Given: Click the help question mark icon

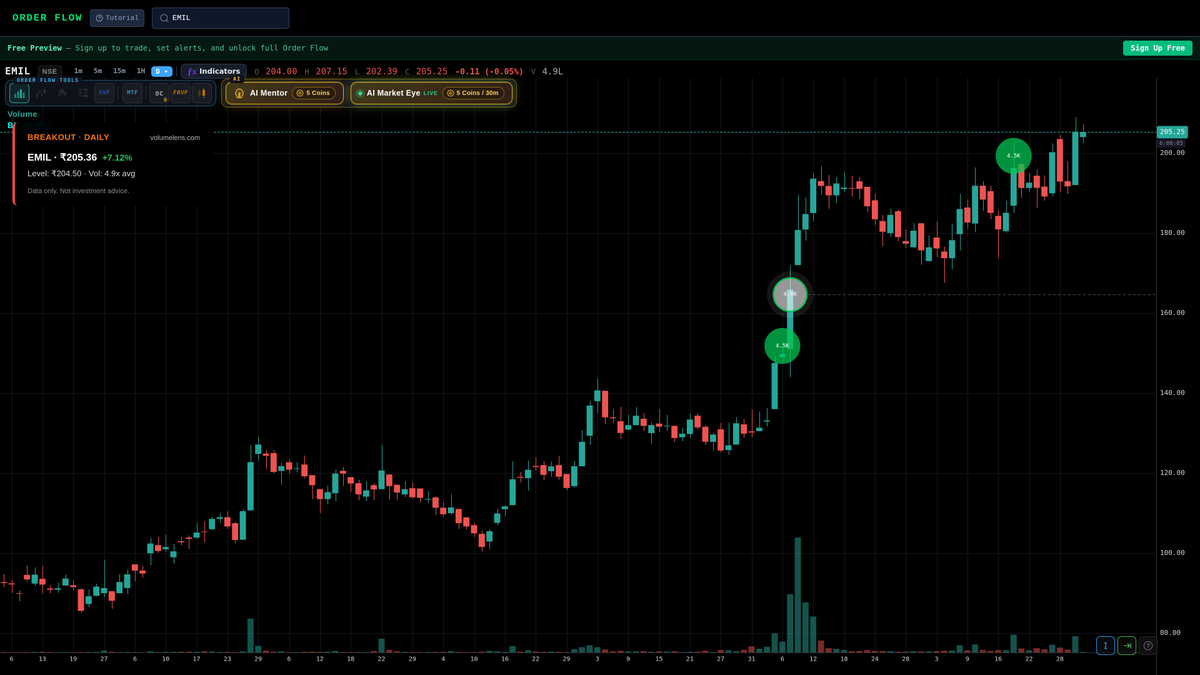Looking at the screenshot, I should (1148, 646).
